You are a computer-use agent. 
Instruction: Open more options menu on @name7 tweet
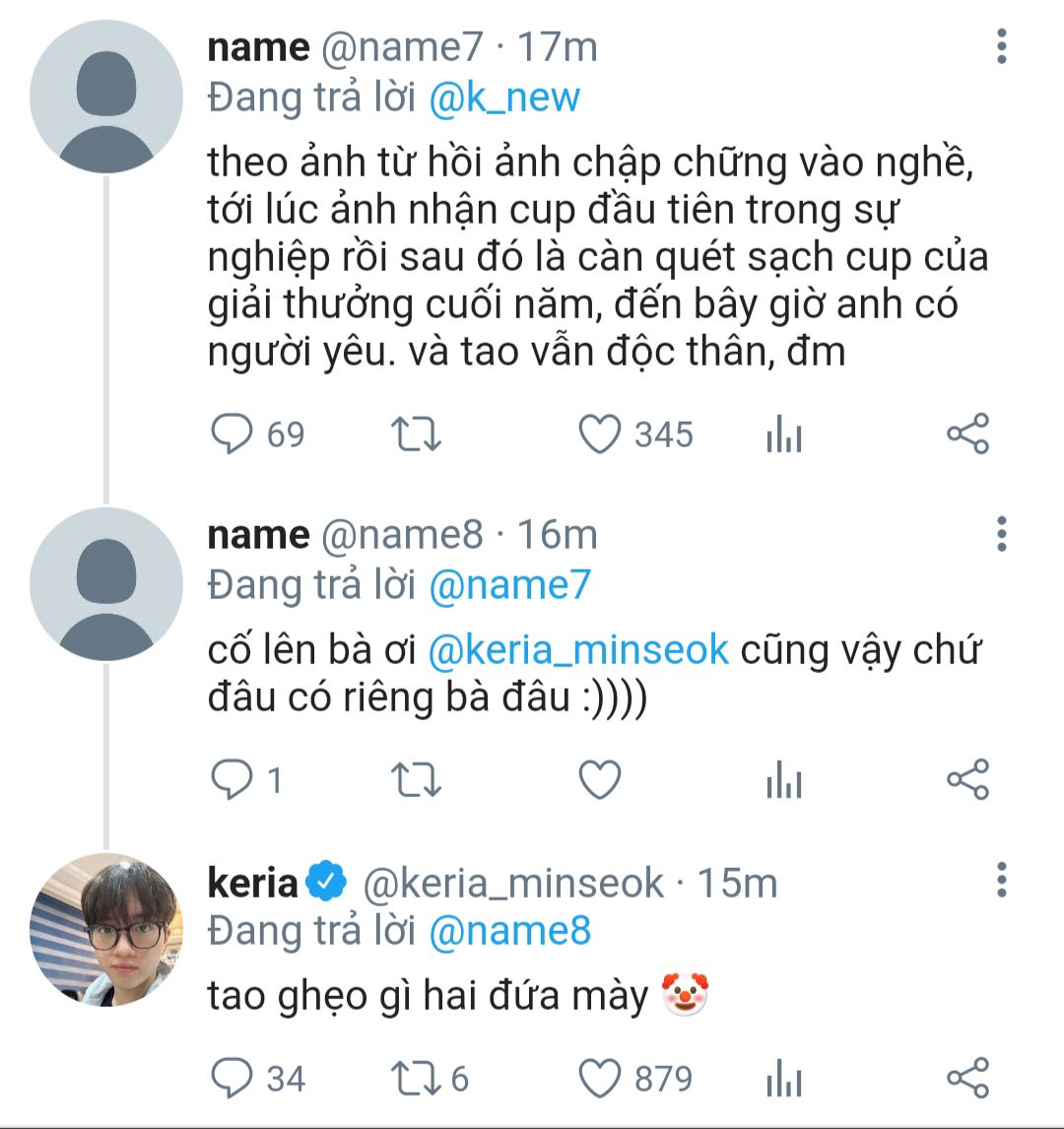click(1002, 47)
